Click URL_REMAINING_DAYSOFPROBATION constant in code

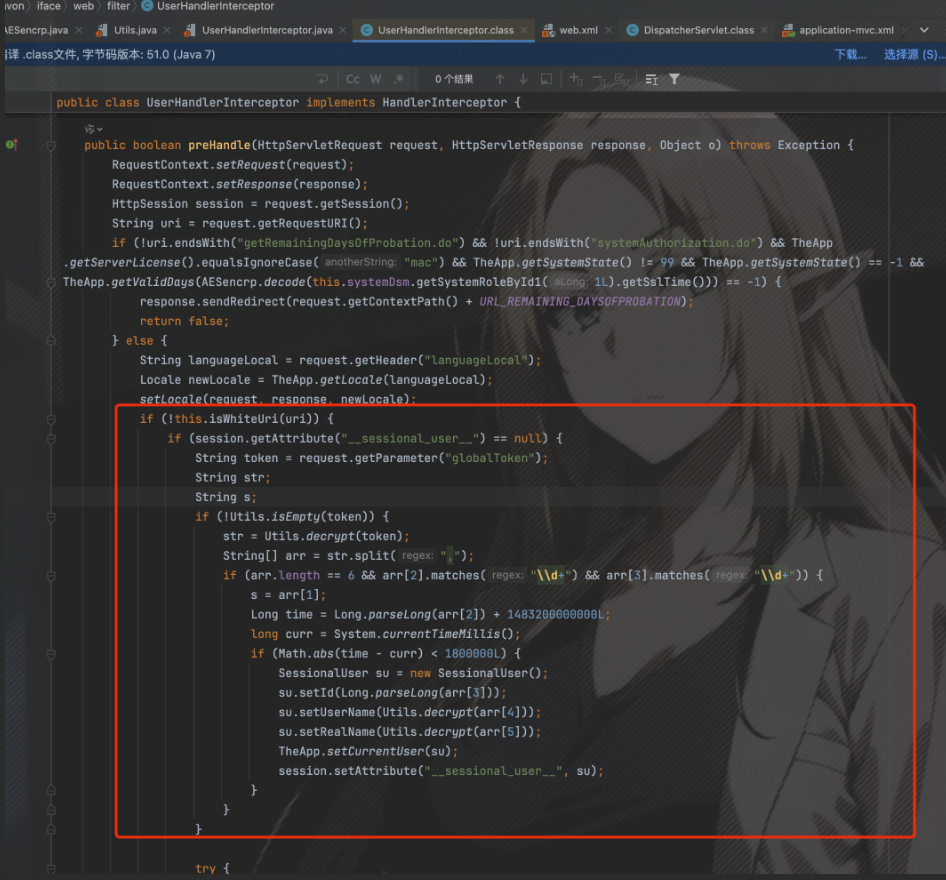click(580, 302)
